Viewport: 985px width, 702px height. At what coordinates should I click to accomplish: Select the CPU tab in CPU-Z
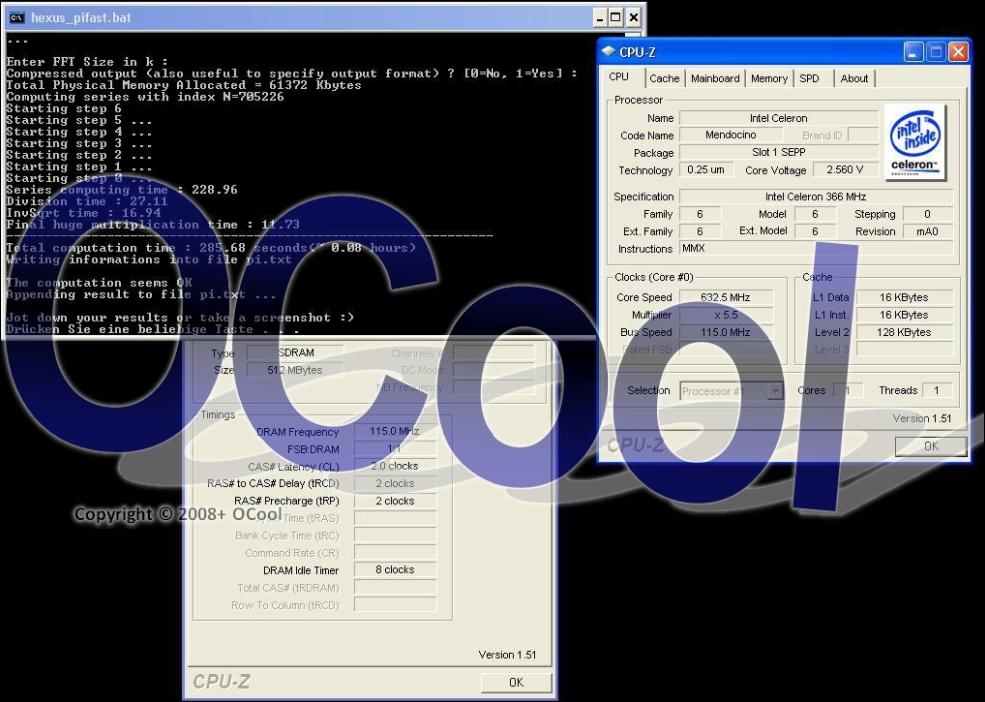click(x=619, y=77)
